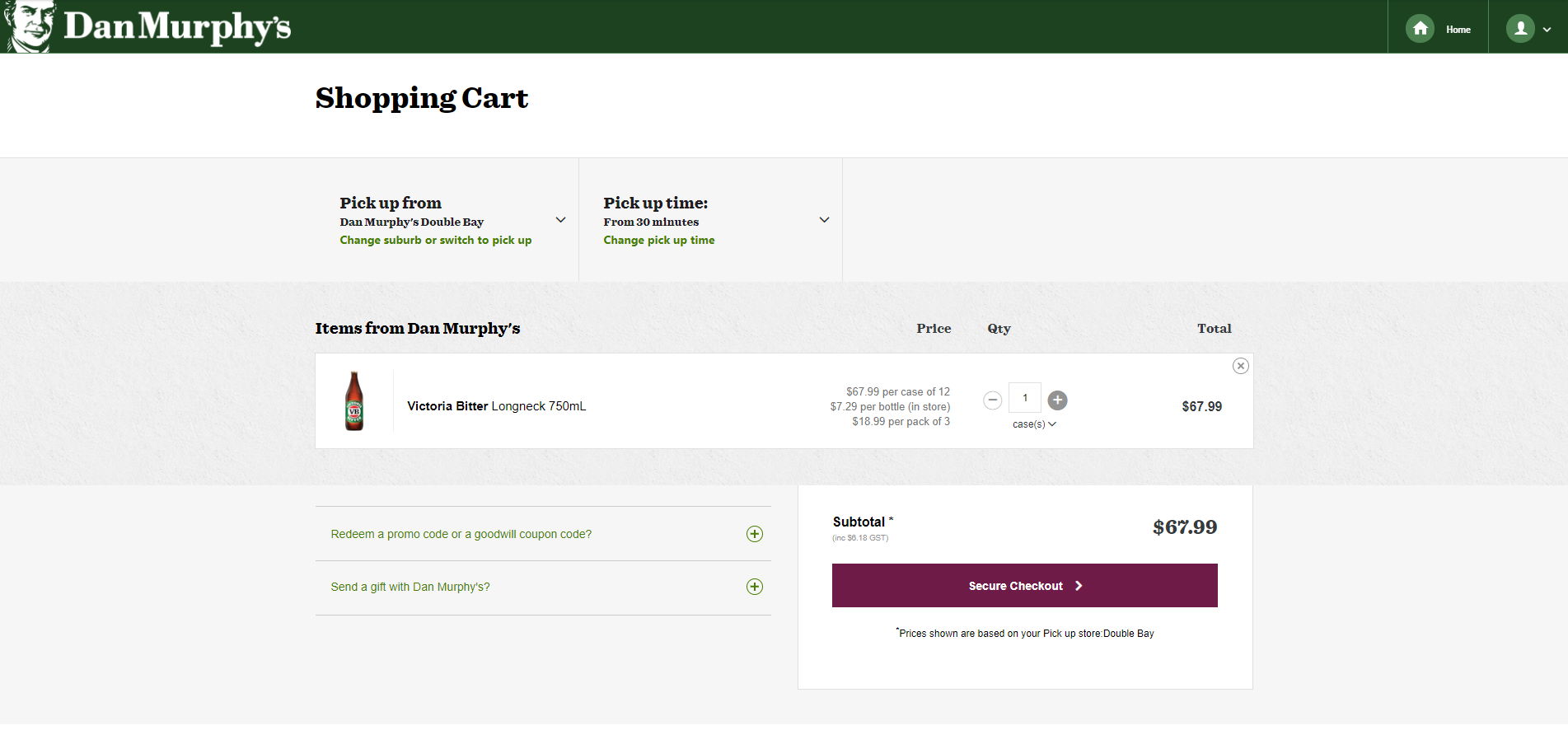Click the Dan Murphy's logo

tap(148, 26)
